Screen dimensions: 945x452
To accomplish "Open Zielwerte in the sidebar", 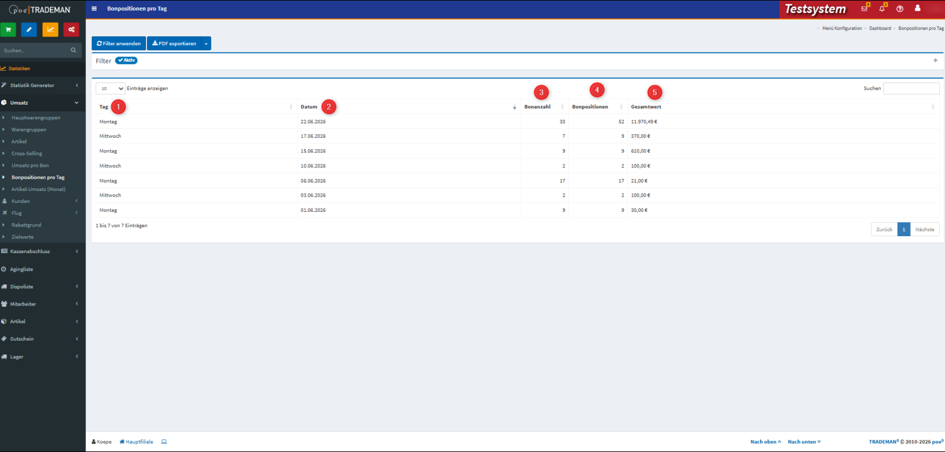I will [x=23, y=237].
